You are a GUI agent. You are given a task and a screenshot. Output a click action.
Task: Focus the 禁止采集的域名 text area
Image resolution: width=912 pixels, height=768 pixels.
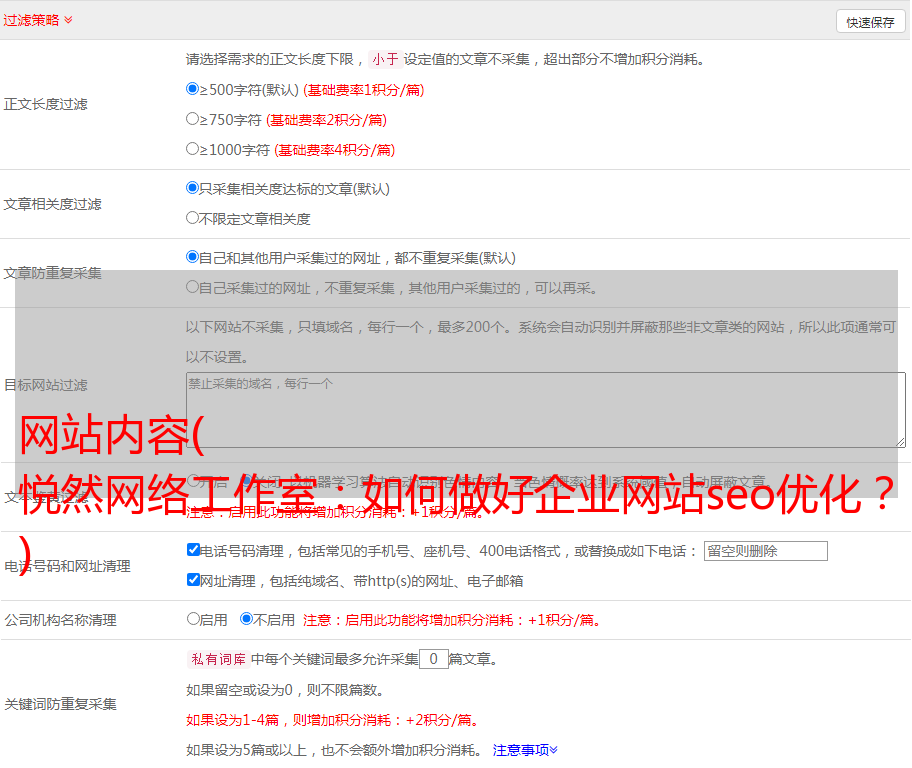point(546,410)
